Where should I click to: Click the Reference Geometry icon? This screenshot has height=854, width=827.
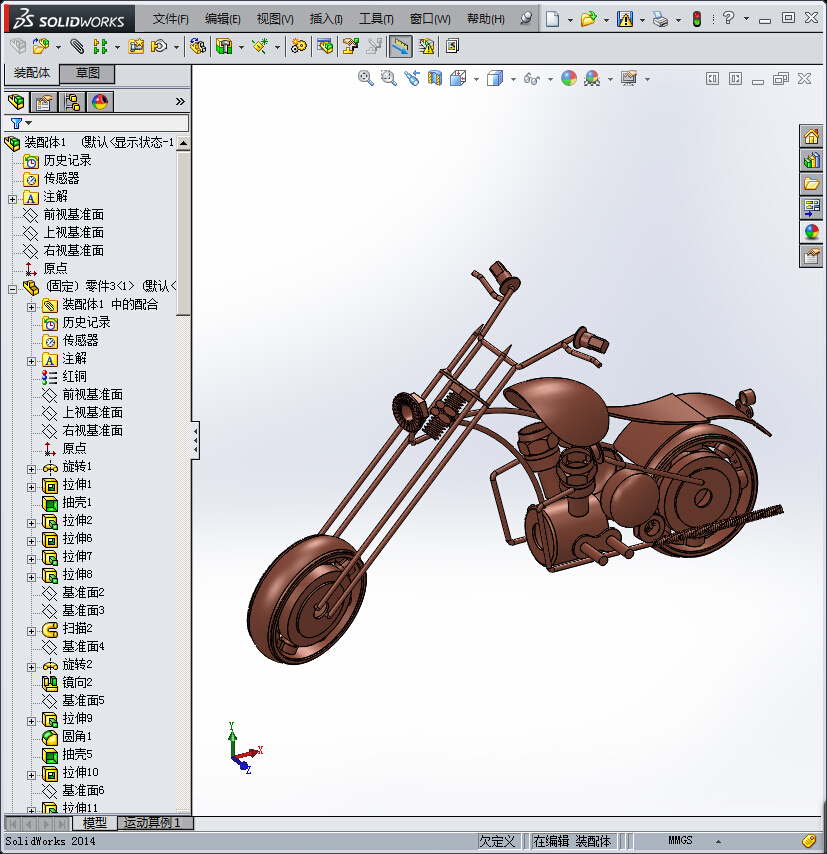(x=260, y=46)
